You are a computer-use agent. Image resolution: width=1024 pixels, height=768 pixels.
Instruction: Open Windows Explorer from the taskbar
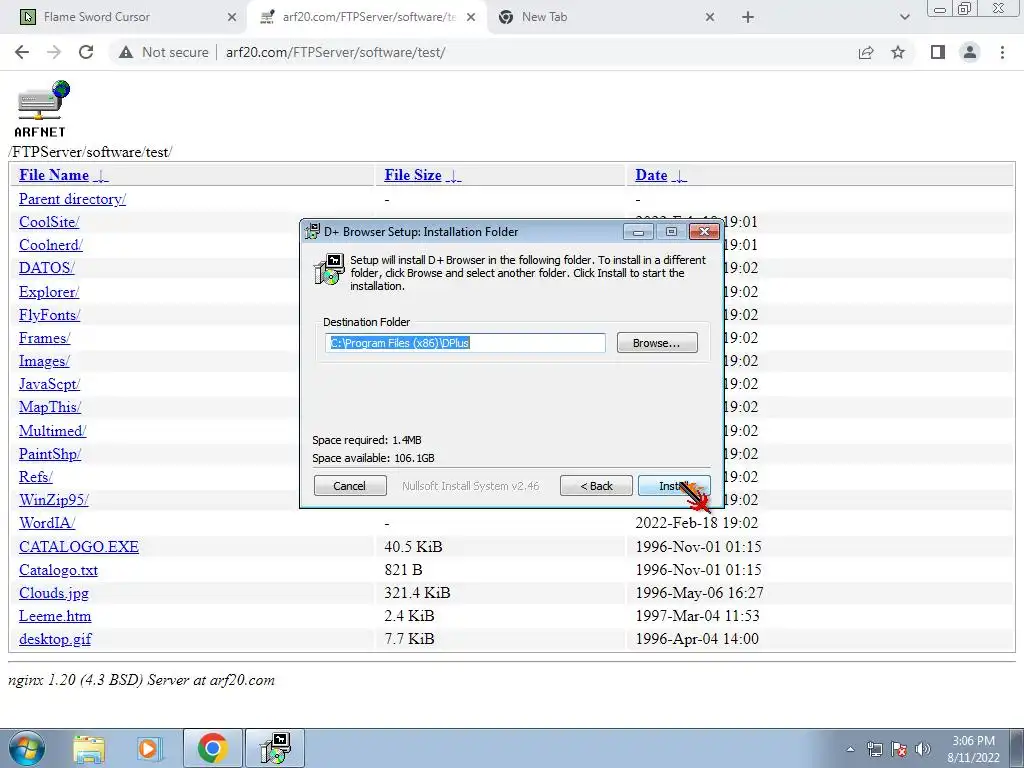tap(89, 748)
